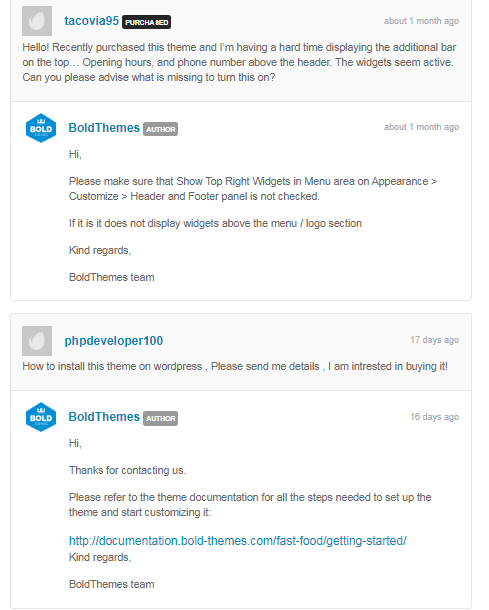This screenshot has width=489, height=610.
Task: Click the '17 days ago' timestamp
Action: pos(435,340)
